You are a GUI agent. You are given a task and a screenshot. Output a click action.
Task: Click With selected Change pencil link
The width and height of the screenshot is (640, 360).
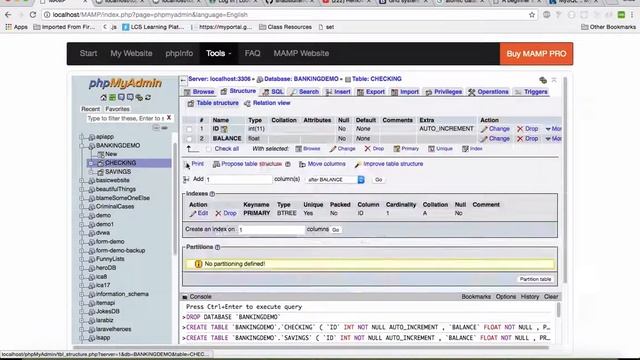pyautogui.click(x=342, y=149)
